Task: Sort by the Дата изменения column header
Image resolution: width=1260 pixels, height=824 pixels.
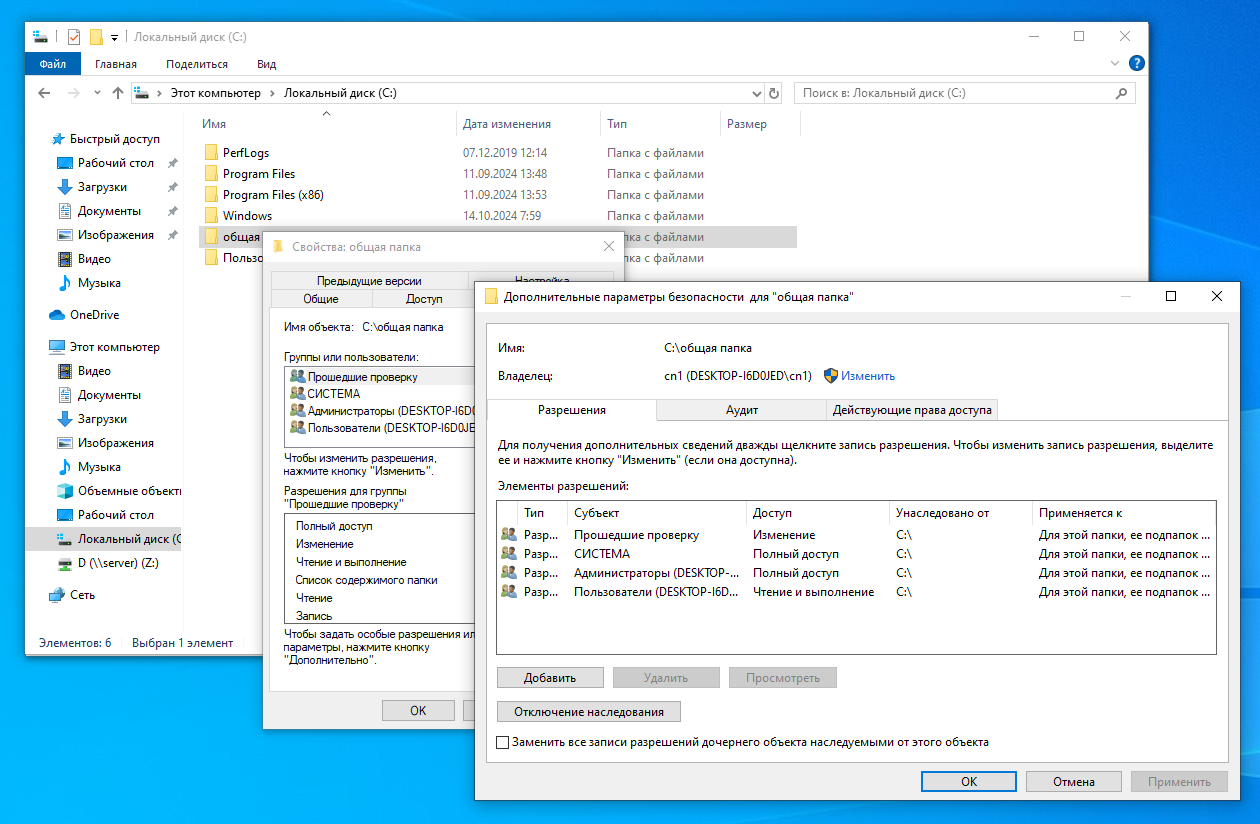Action: coord(528,124)
